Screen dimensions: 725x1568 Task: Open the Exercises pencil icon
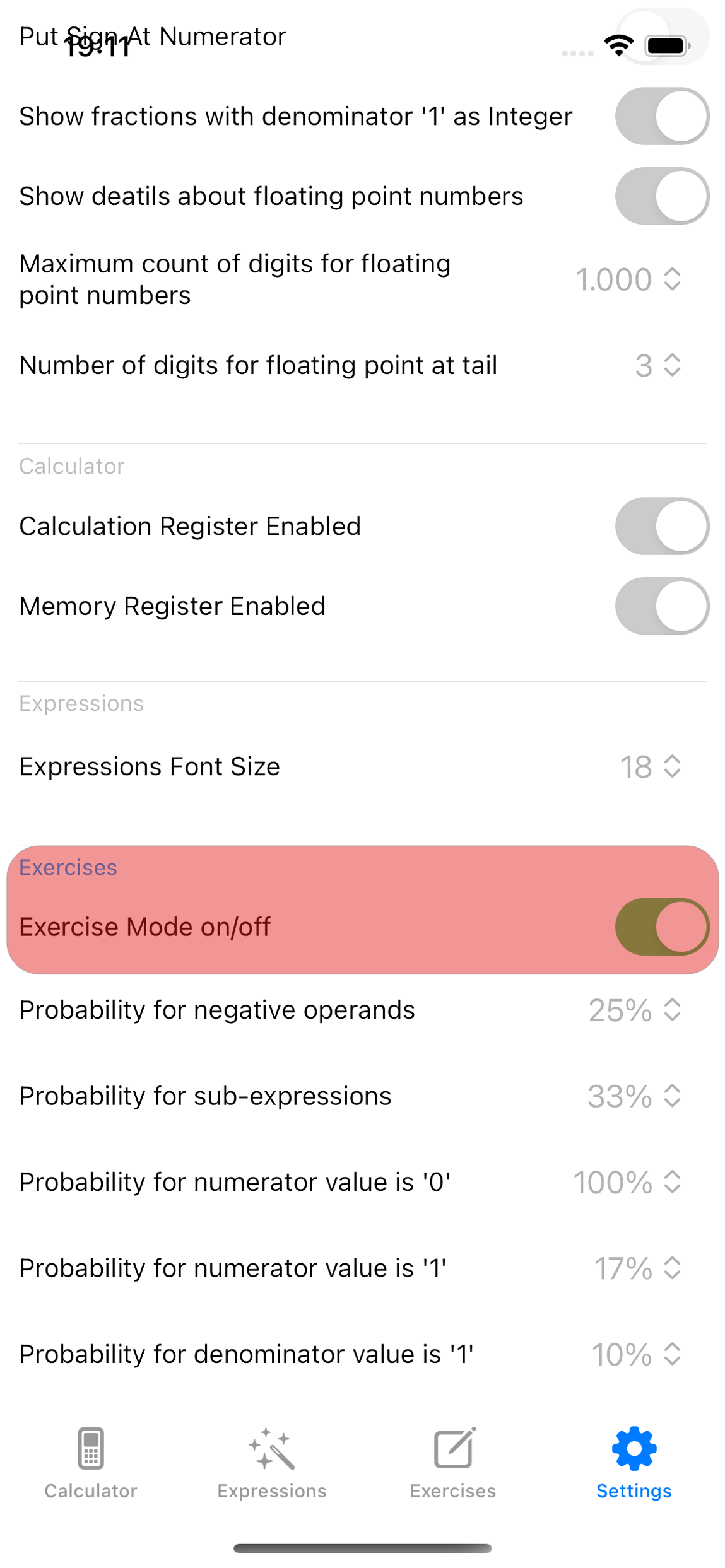[x=453, y=1449]
